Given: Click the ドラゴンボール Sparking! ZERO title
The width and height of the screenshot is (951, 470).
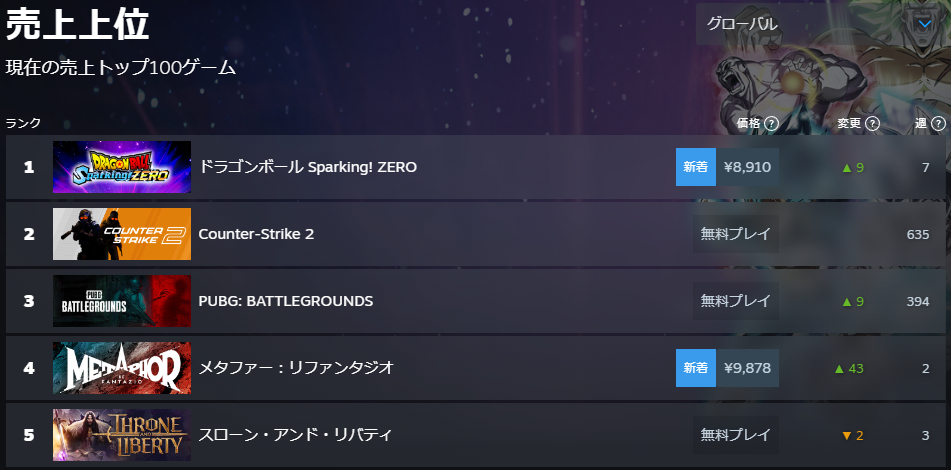Looking at the screenshot, I should 308,167.
